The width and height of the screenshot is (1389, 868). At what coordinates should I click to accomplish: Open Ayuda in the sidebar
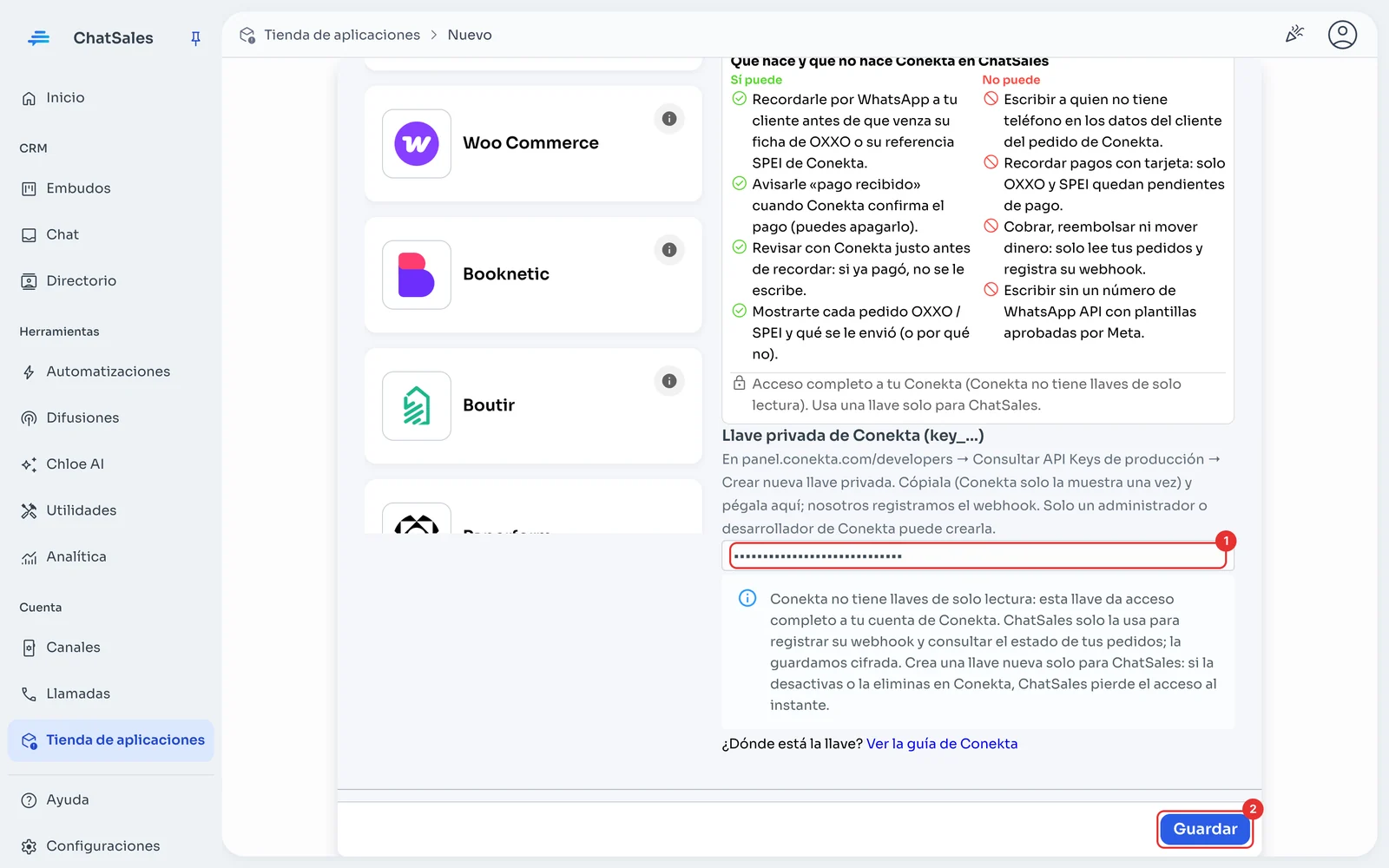tap(111, 800)
